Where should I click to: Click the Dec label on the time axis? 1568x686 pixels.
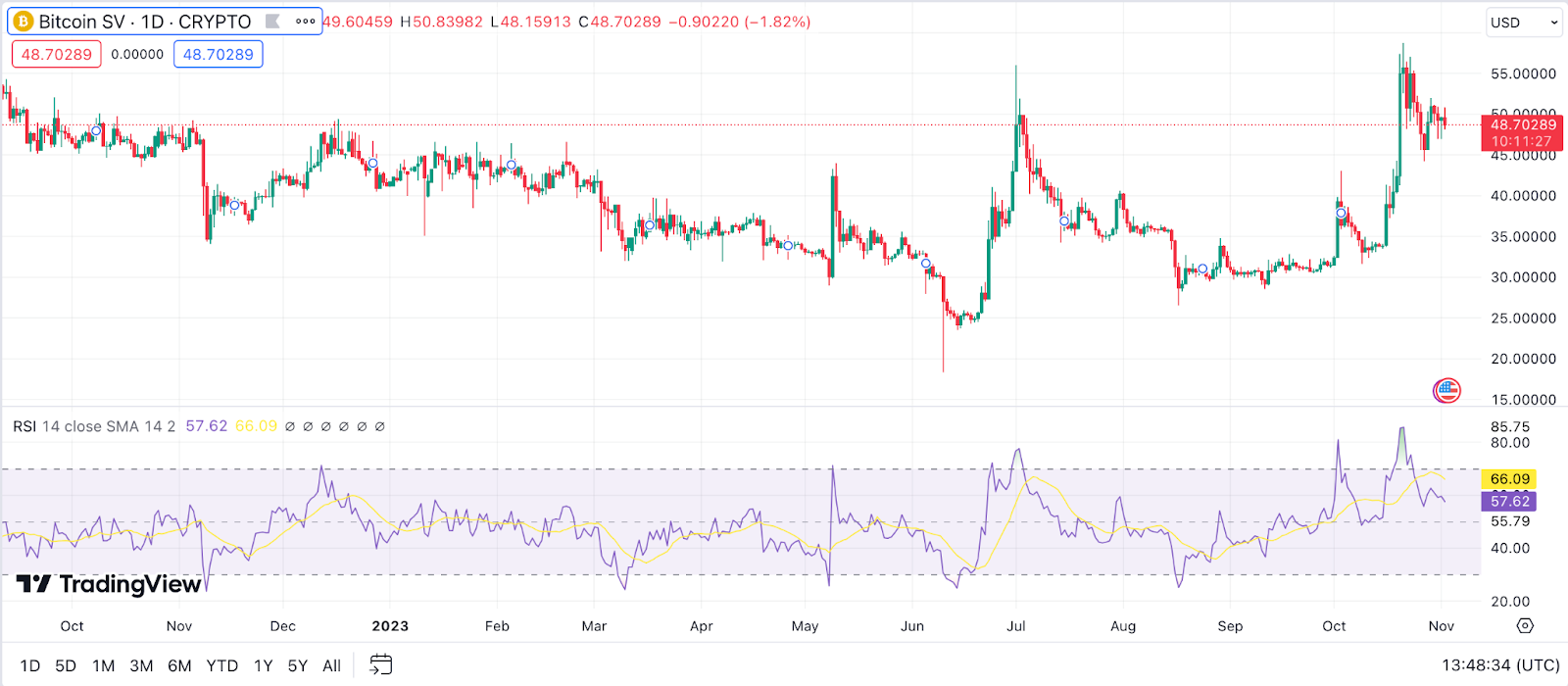click(x=282, y=626)
